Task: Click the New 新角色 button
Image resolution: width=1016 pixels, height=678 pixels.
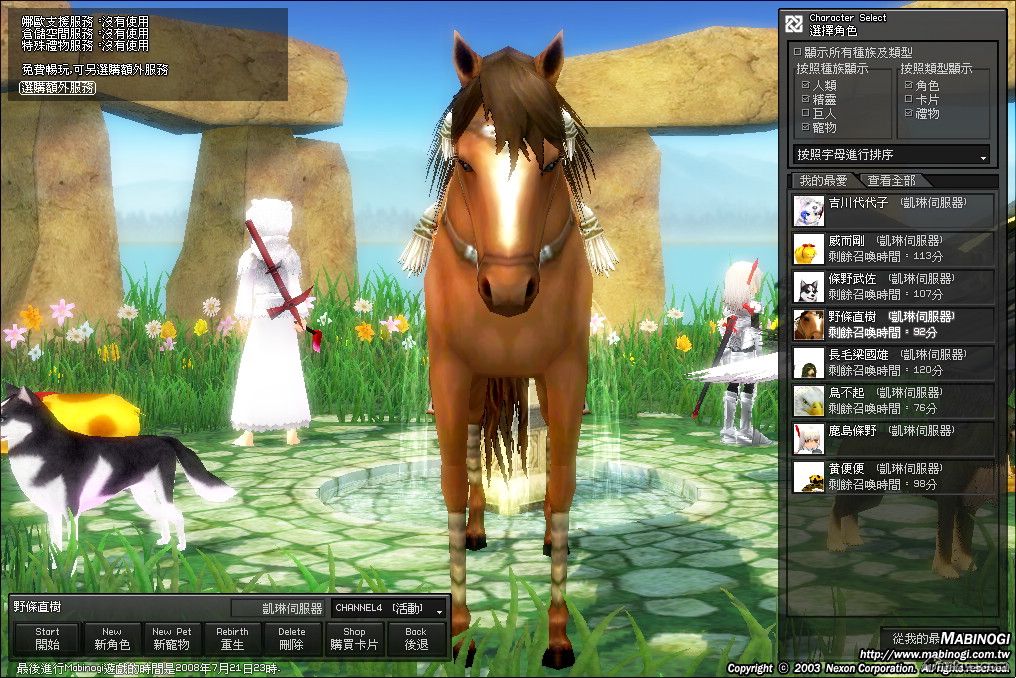Action: point(111,638)
